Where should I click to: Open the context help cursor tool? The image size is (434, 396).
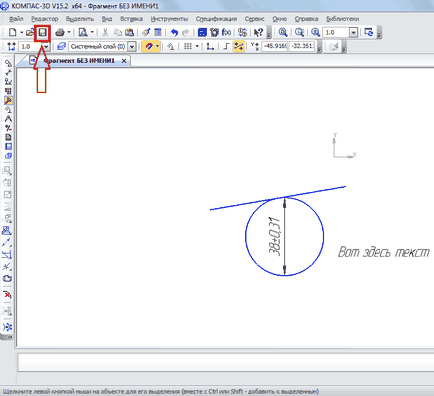[258, 32]
